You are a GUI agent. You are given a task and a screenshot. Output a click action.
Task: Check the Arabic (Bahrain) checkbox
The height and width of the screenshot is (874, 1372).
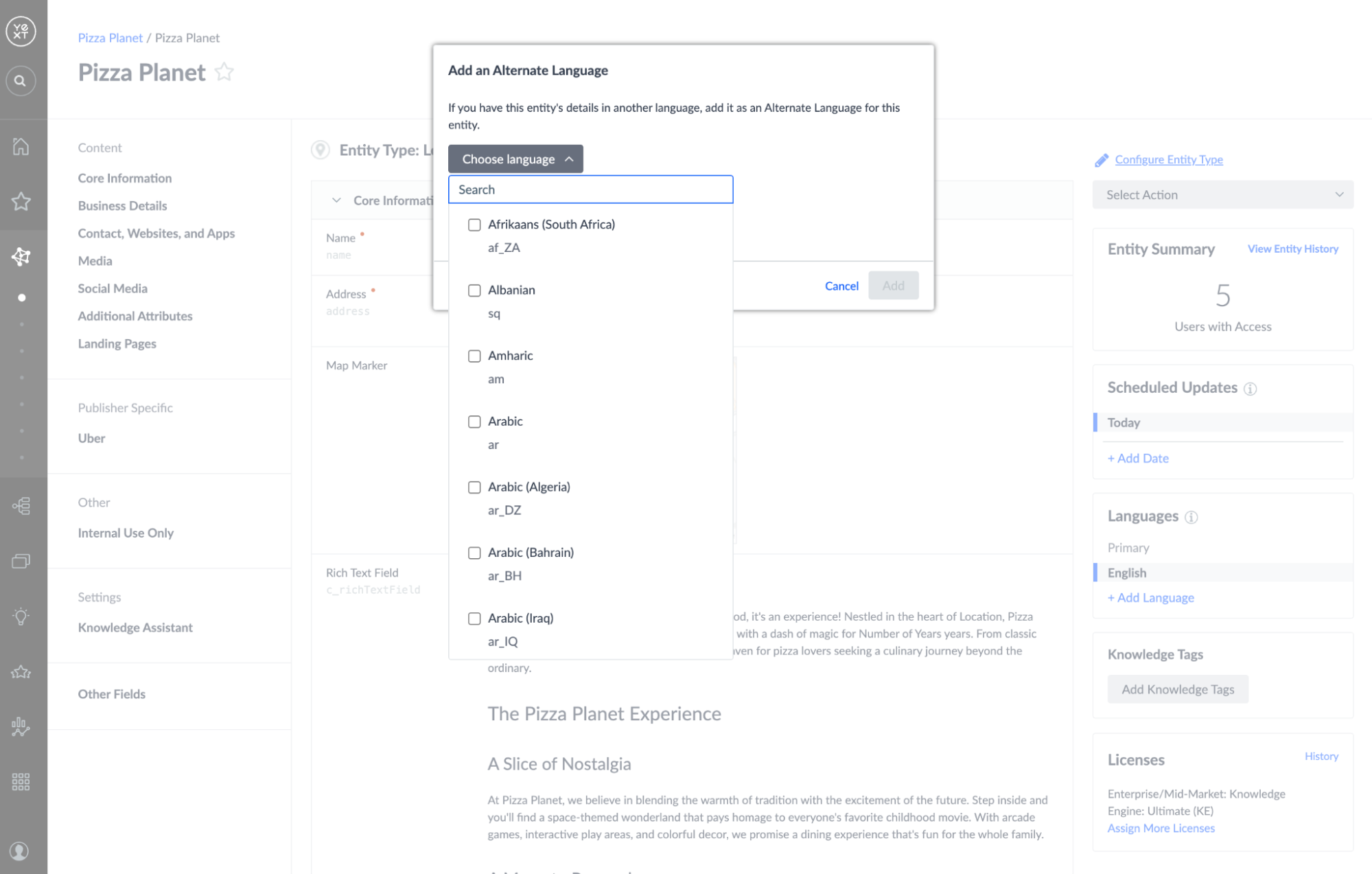point(474,553)
